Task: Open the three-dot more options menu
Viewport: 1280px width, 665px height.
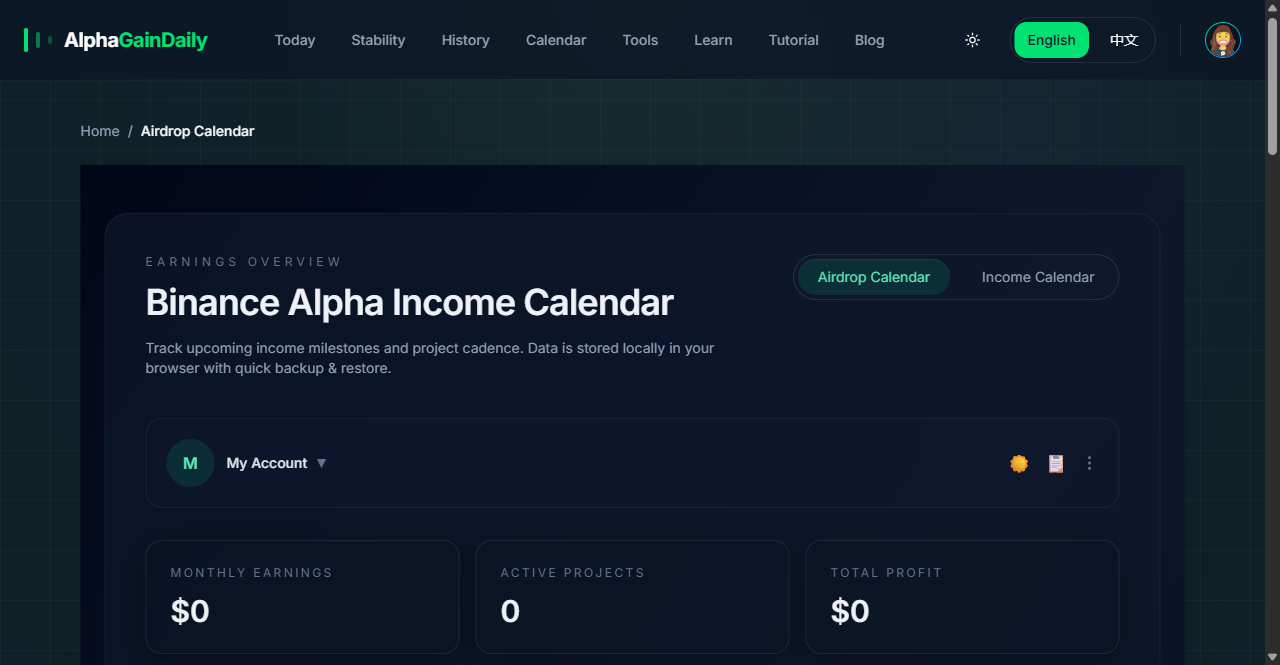Action: (1089, 463)
